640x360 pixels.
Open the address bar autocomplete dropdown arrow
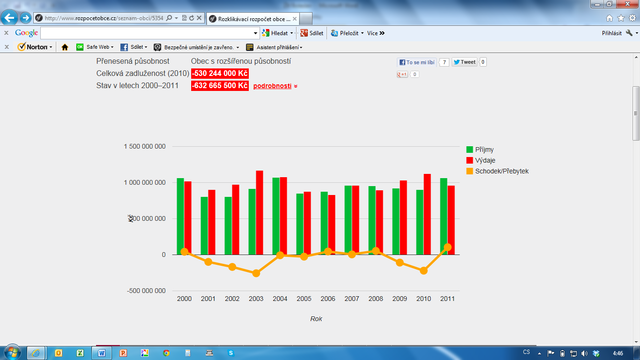click(176, 18)
